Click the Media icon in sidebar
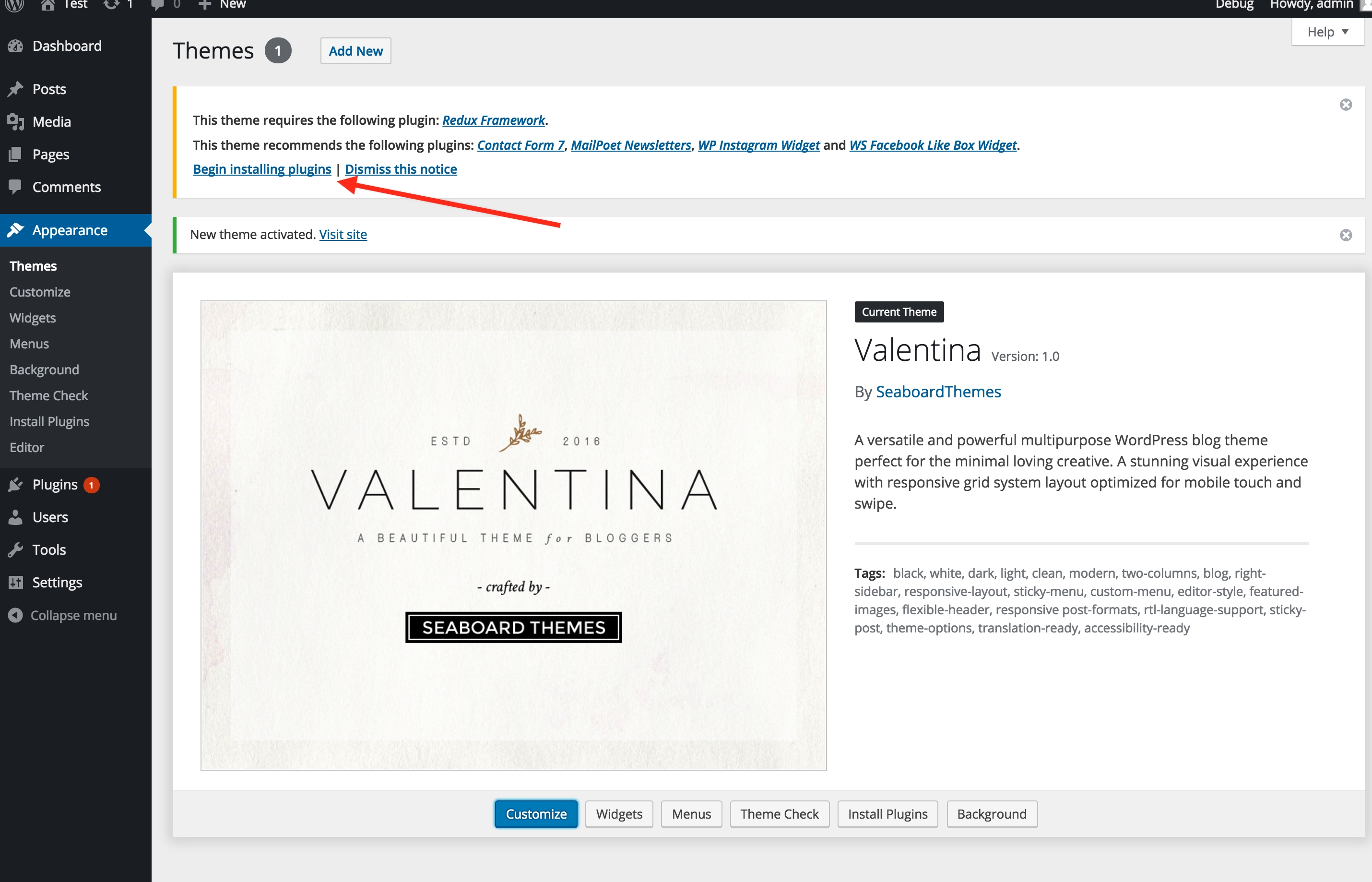Image resolution: width=1372 pixels, height=882 pixels. [x=15, y=121]
